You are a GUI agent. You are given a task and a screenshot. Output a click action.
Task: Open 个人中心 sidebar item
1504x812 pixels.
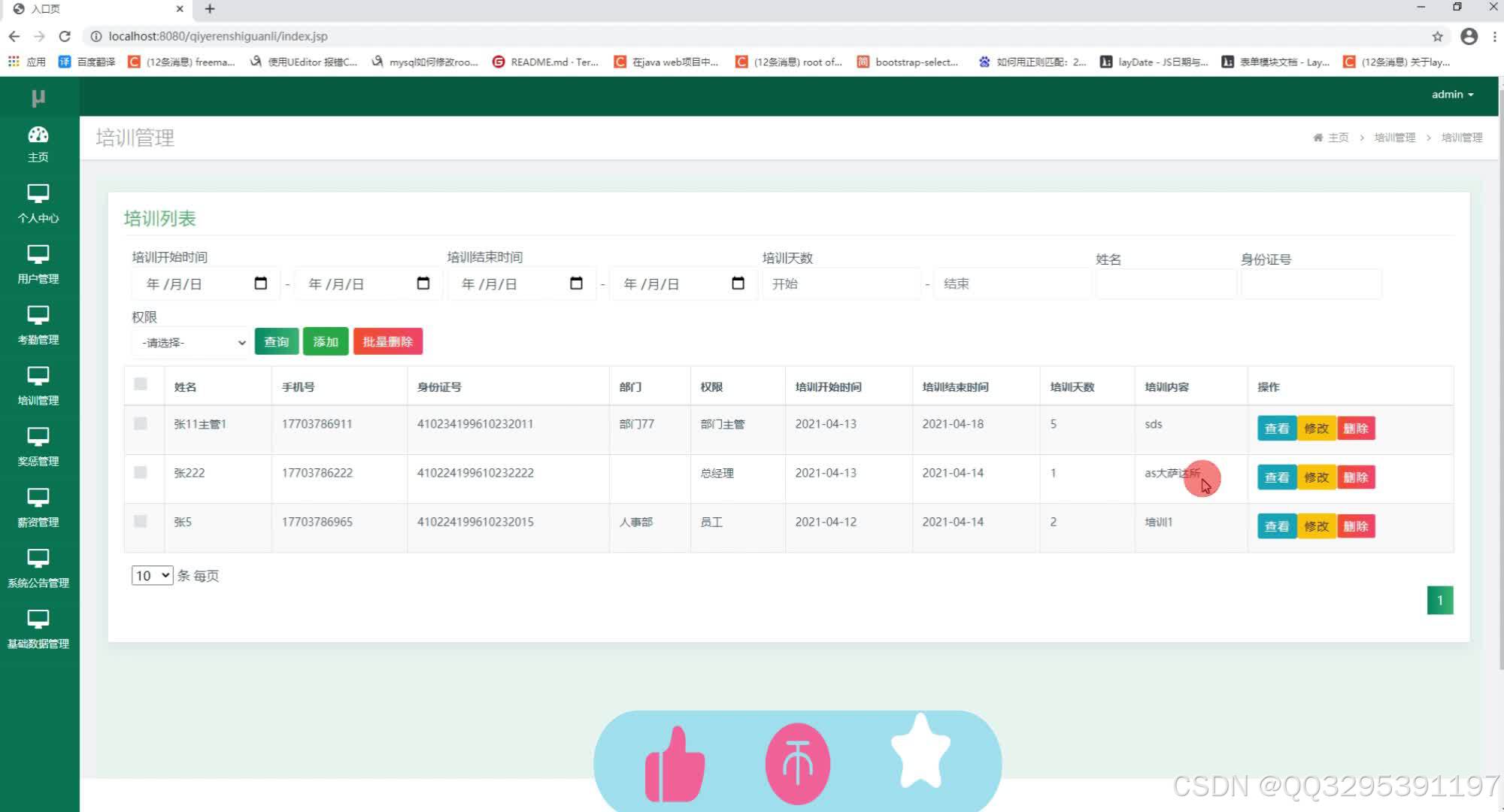[x=38, y=204]
